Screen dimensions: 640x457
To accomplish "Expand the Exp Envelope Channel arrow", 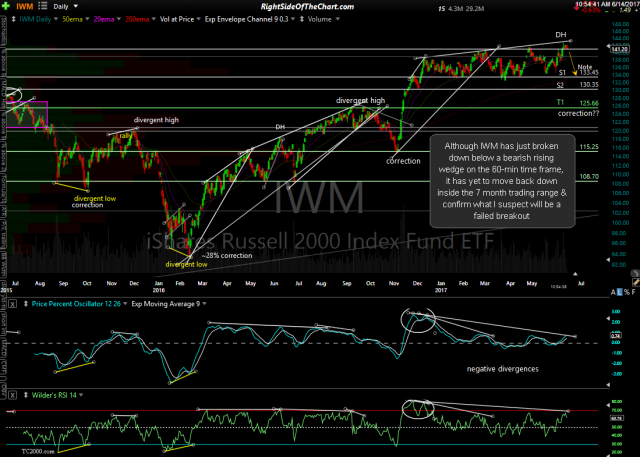I will (x=293, y=19).
